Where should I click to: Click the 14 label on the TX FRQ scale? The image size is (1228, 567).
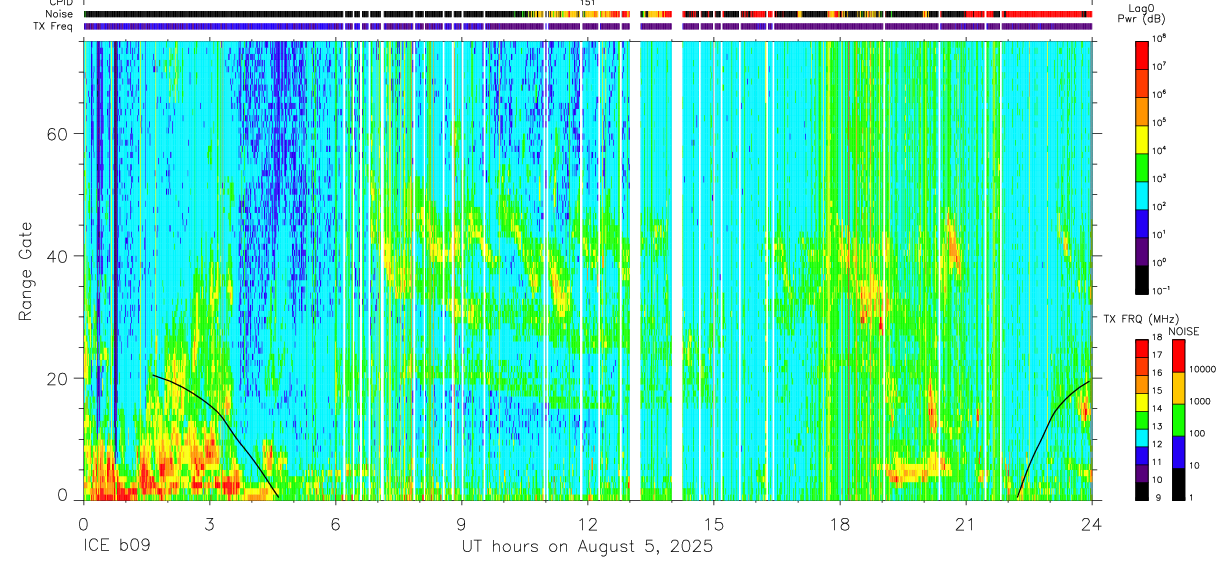click(1159, 408)
